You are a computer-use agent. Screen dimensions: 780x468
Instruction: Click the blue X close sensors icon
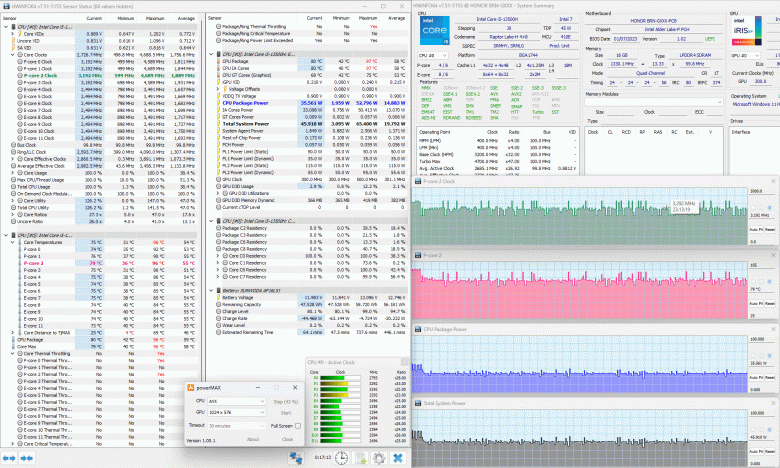(x=398, y=457)
